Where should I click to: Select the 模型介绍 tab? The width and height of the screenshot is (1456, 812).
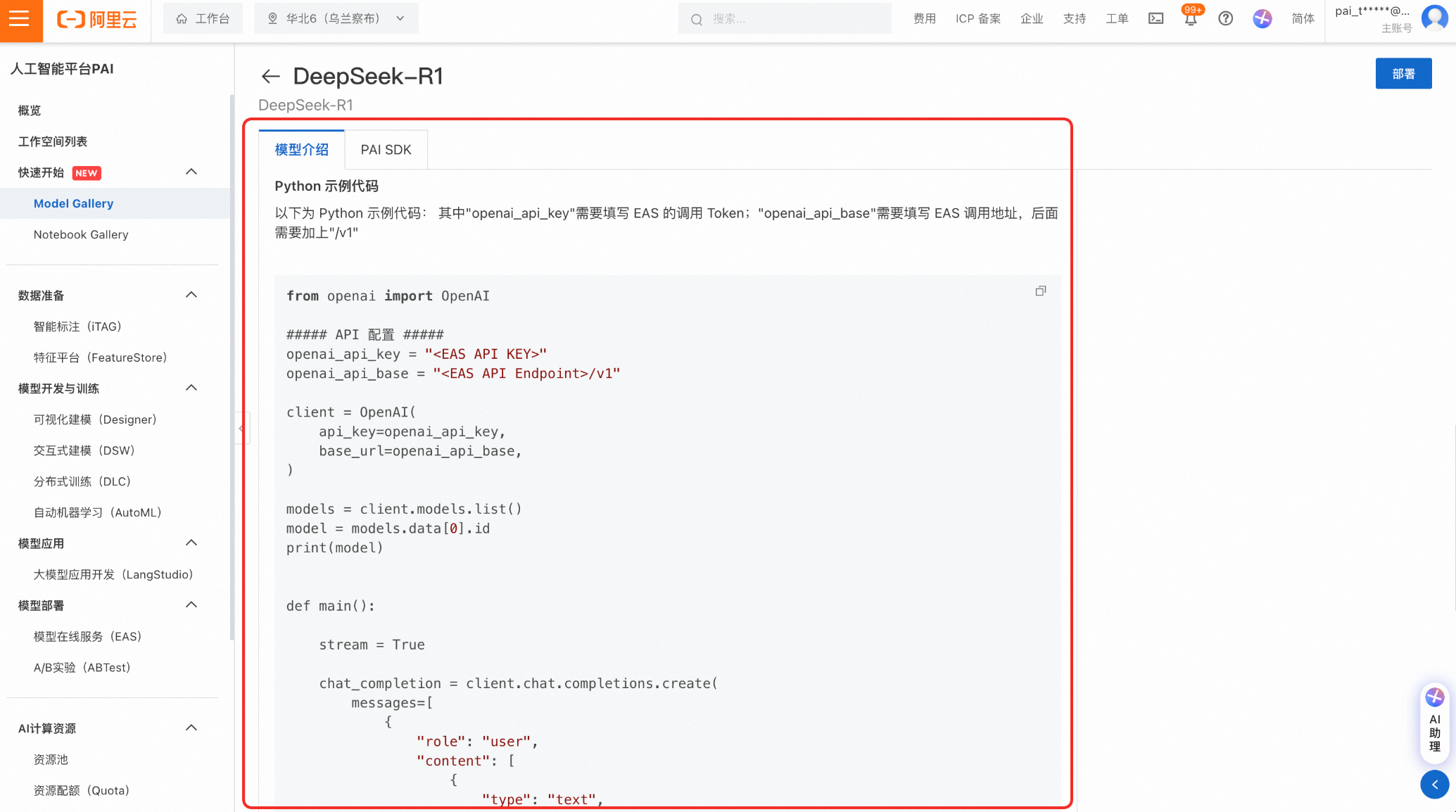[x=301, y=150]
